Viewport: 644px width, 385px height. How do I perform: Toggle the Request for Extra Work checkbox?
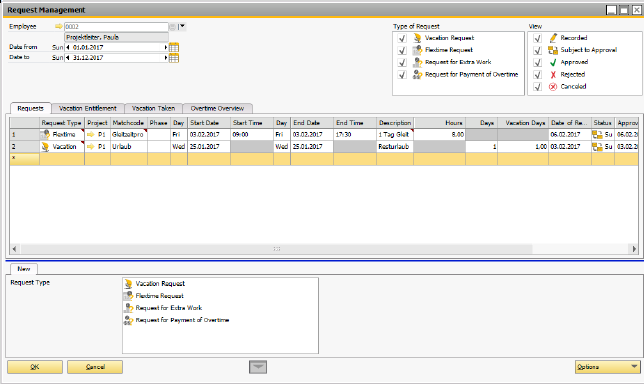(x=402, y=62)
